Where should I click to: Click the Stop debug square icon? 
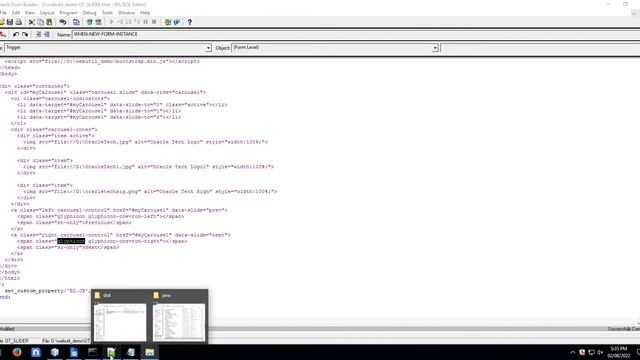click(x=154, y=22)
